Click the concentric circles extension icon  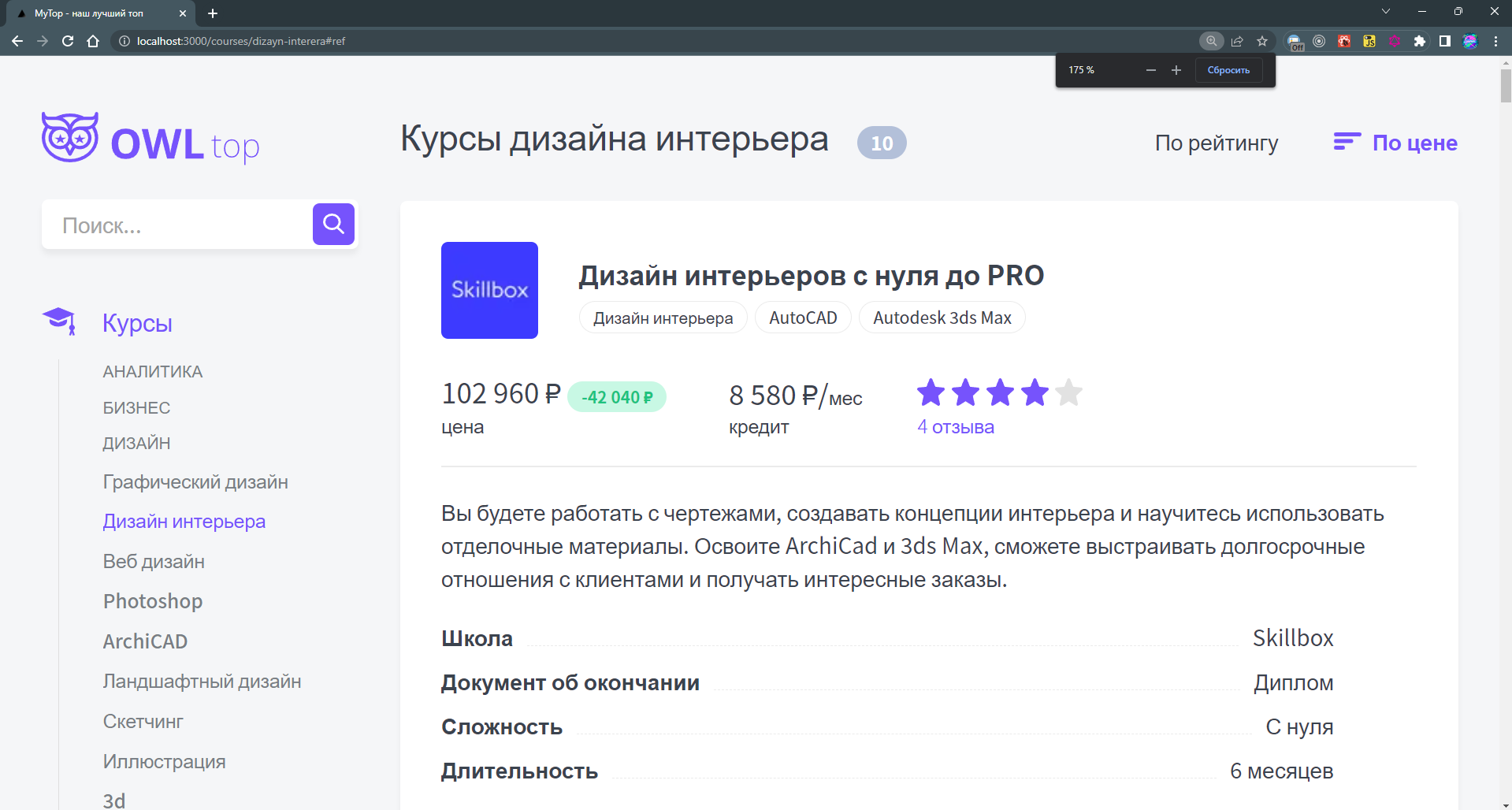tap(1319, 41)
